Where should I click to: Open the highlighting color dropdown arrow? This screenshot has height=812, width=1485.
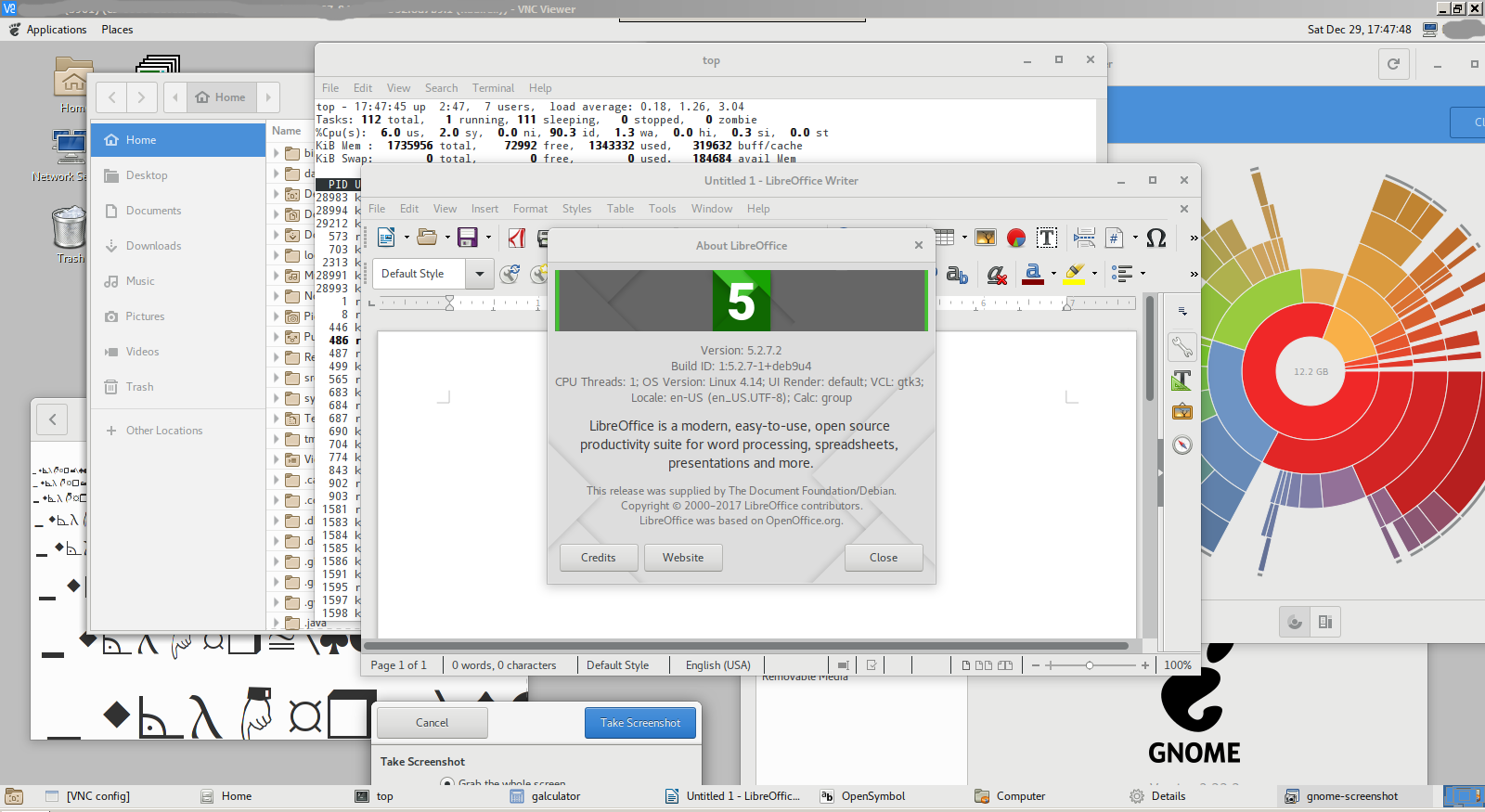1095,274
